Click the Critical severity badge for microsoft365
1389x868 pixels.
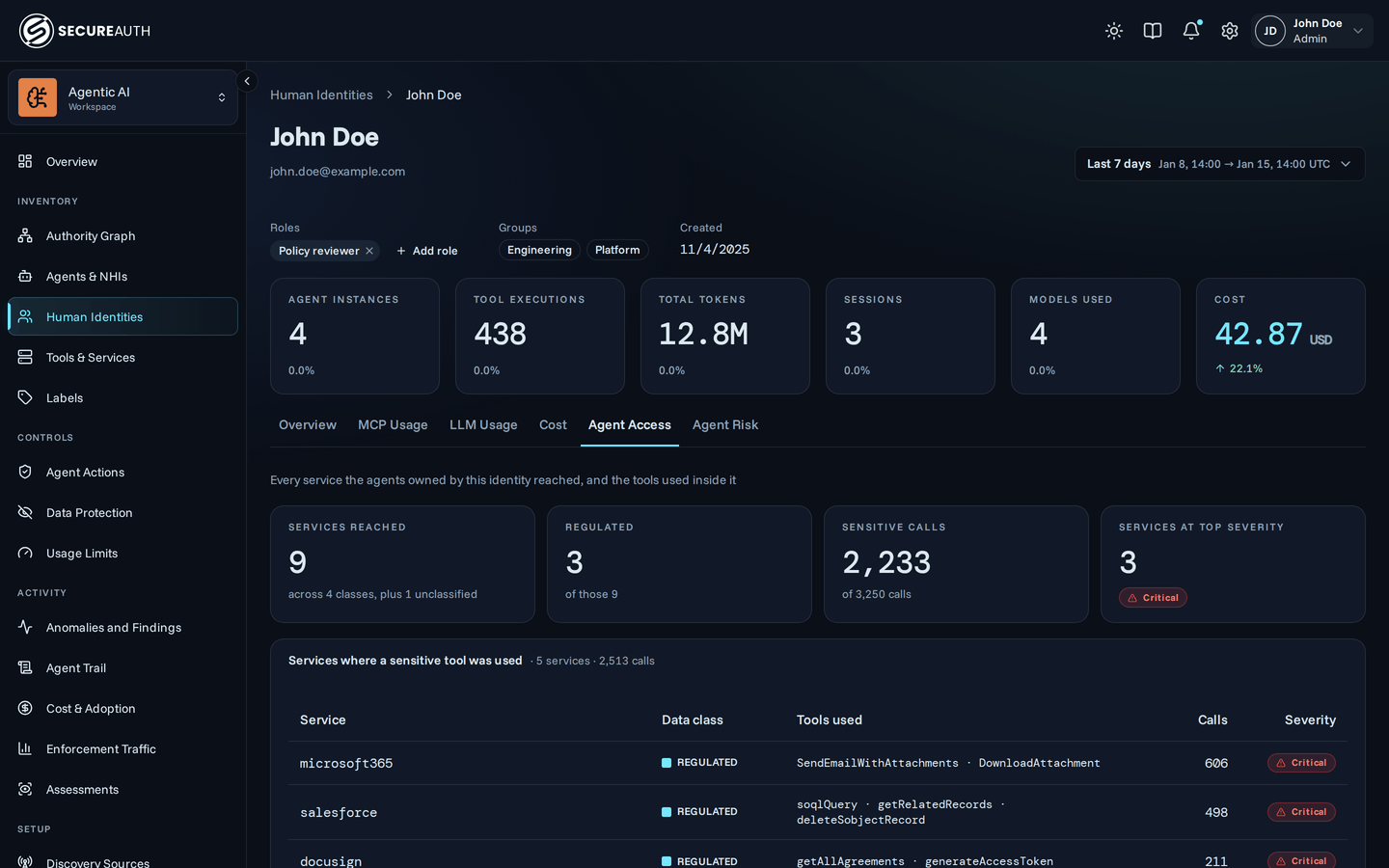click(x=1301, y=763)
